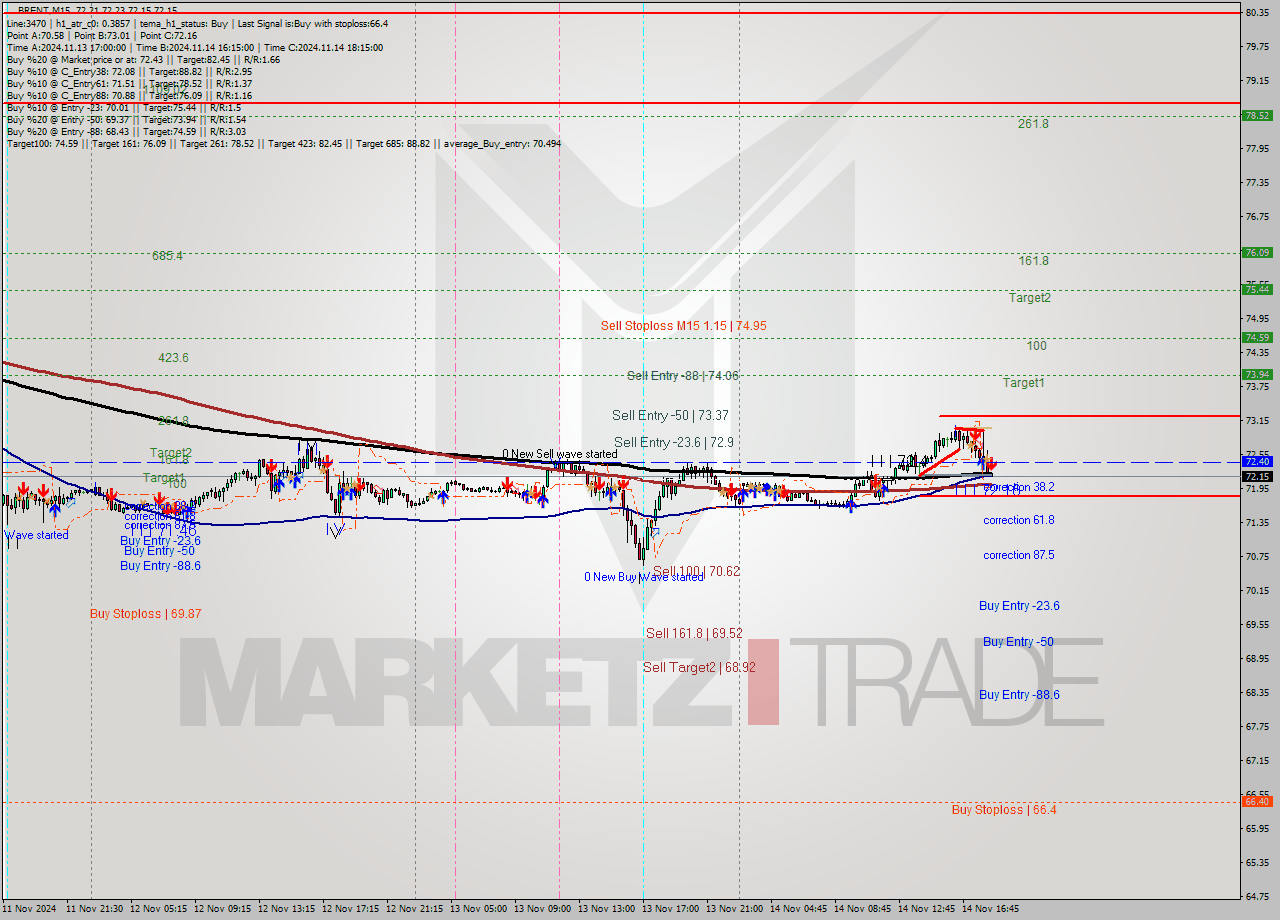Click the 'Last Signal is:Buy with stoploss:66.4' line

pos(312,23)
